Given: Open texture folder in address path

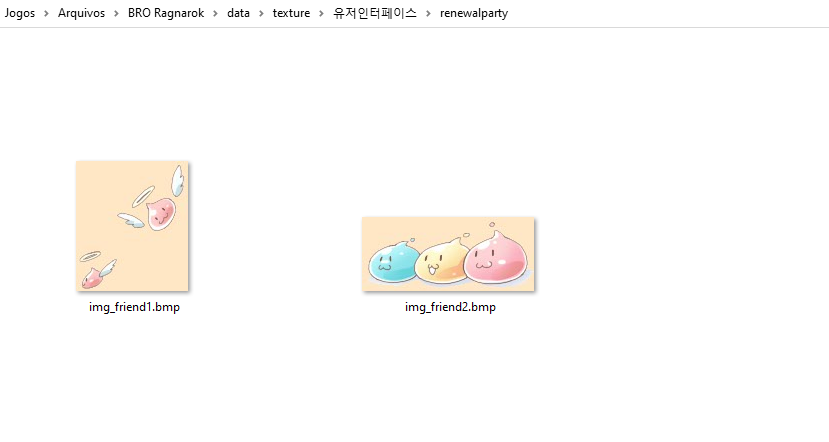Looking at the screenshot, I should coord(291,13).
